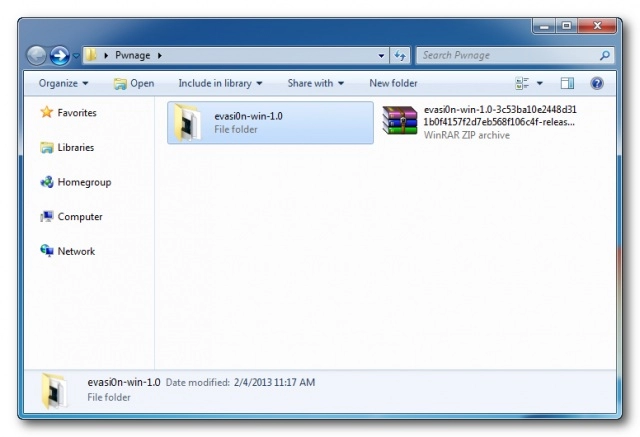Select Network in navigation pane
The width and height of the screenshot is (640, 437).
pos(76,251)
